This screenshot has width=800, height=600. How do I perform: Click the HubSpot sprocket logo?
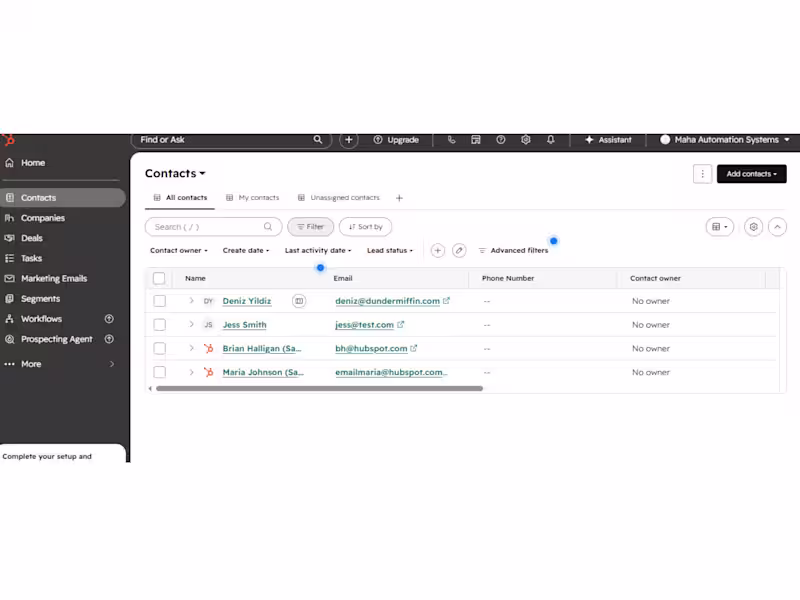click(x=8, y=139)
